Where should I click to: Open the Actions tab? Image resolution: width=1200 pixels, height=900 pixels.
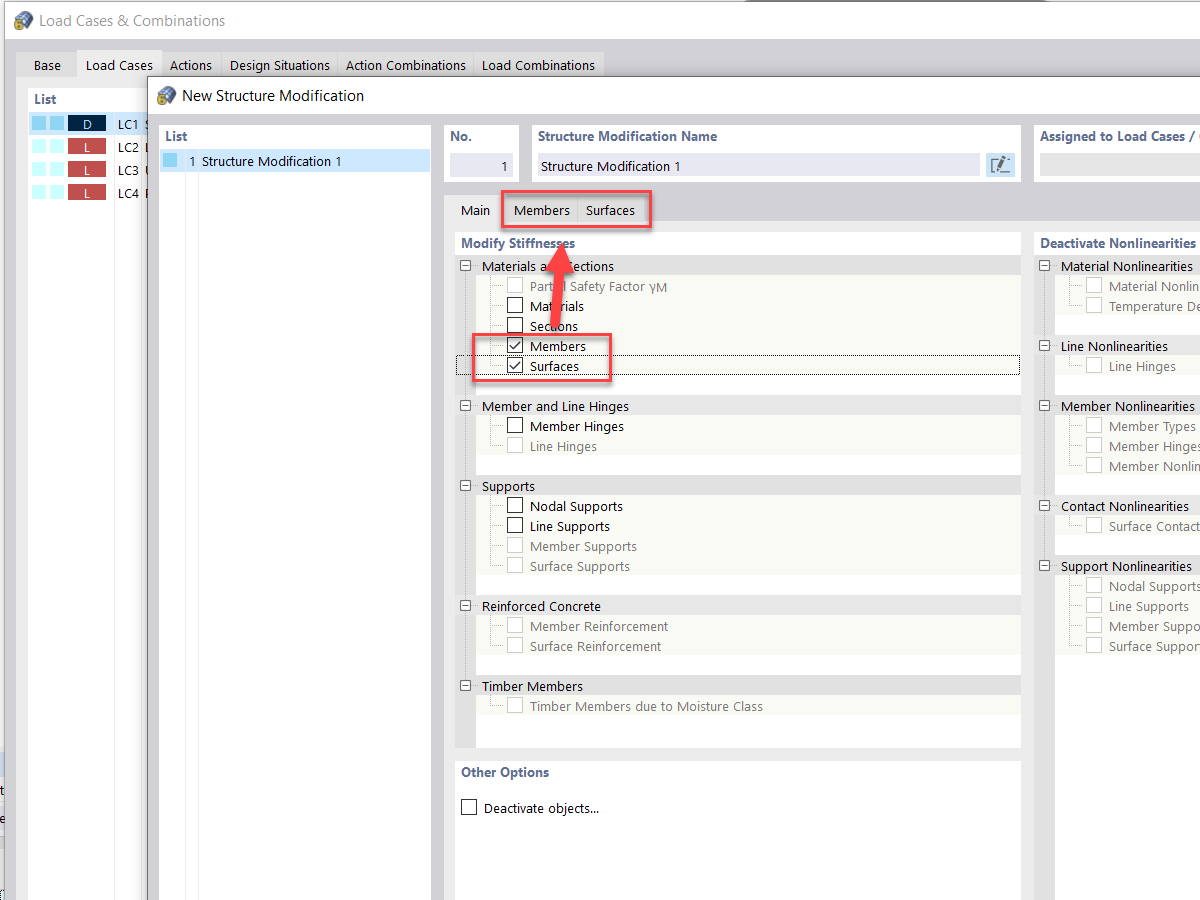[x=191, y=65]
